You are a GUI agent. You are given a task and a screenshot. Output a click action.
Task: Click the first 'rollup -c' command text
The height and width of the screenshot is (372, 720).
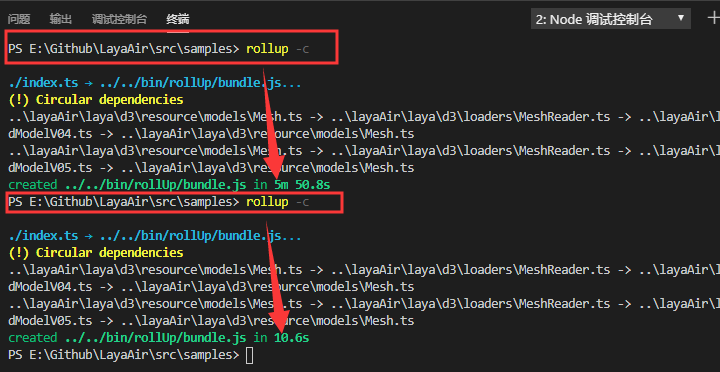277,49
